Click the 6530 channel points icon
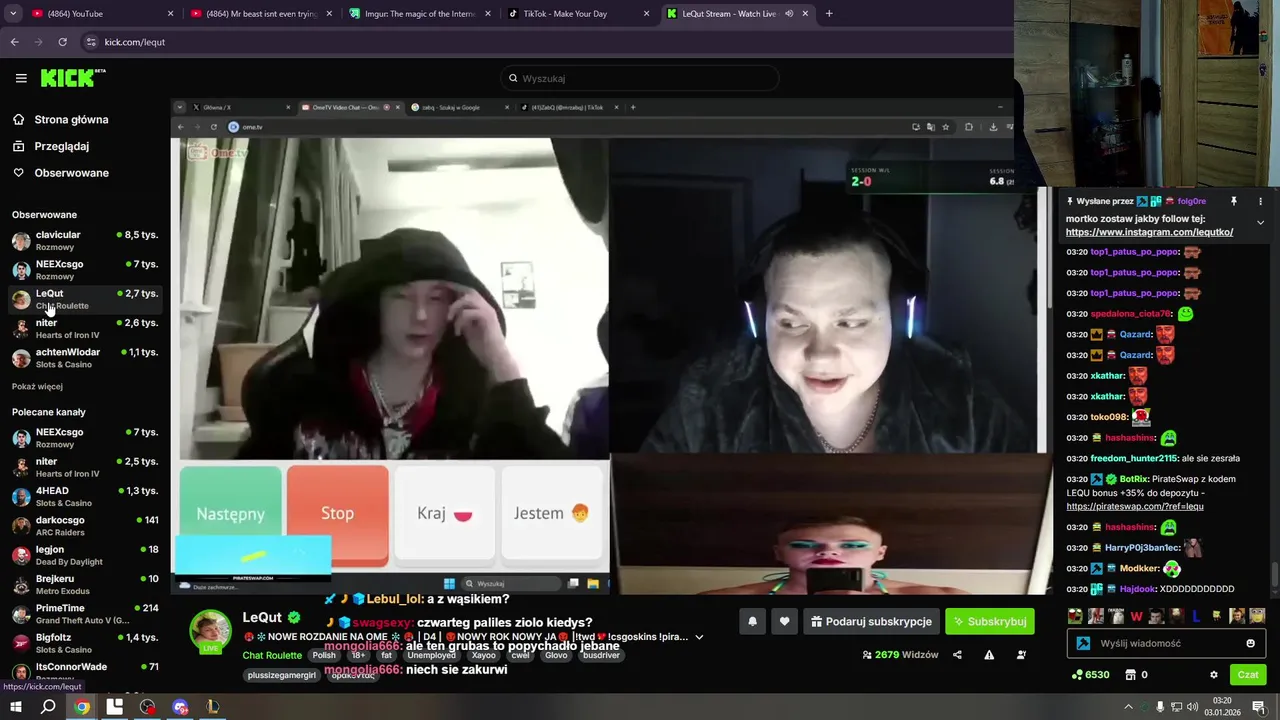Screen dimensions: 1280x720 [x=1077, y=675]
